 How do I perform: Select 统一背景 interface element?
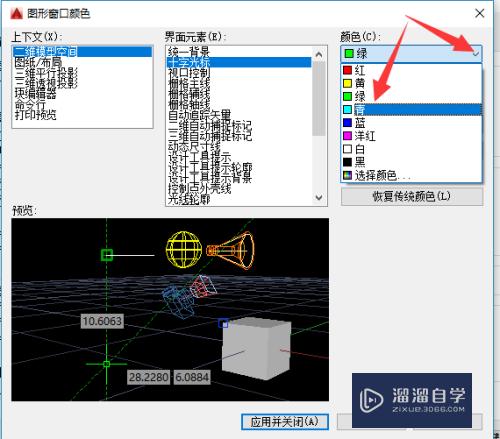tap(239, 52)
